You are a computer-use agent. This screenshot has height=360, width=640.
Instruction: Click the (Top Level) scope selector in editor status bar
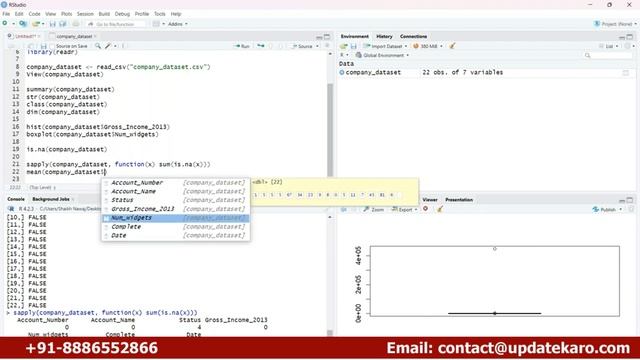42,187
